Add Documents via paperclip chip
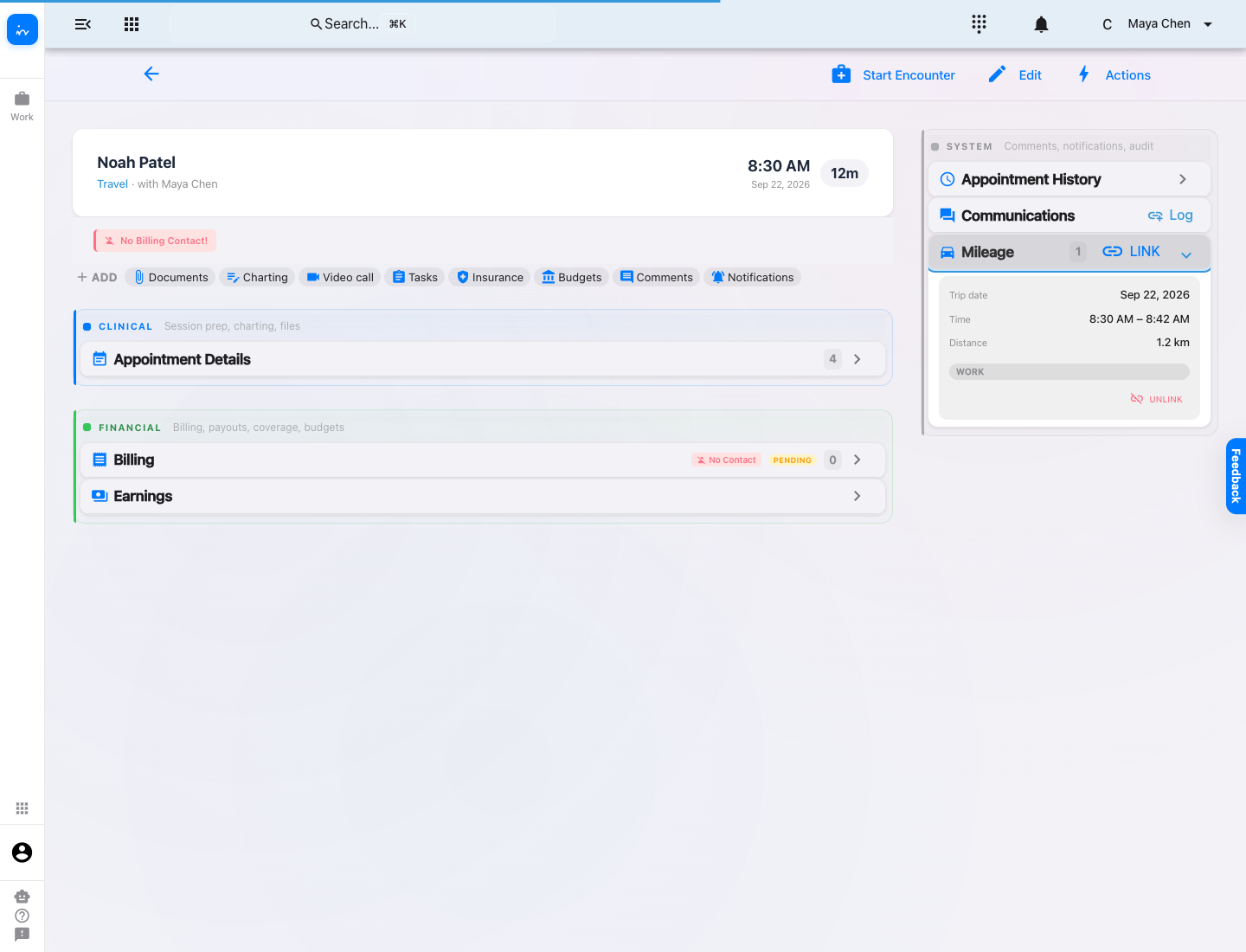This screenshot has width=1246, height=952. (x=171, y=277)
